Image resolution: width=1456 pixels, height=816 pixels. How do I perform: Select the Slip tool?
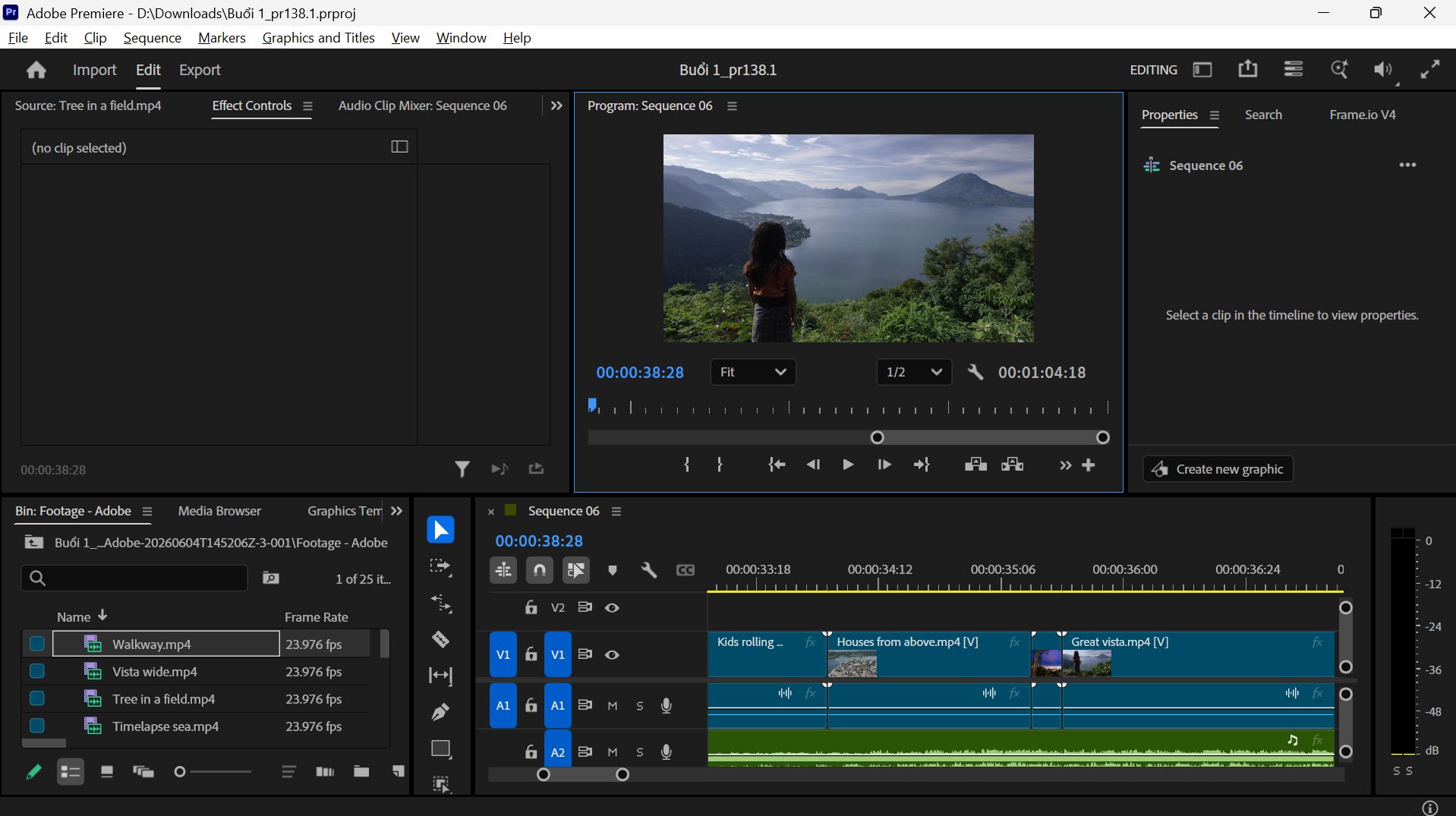coord(440,676)
